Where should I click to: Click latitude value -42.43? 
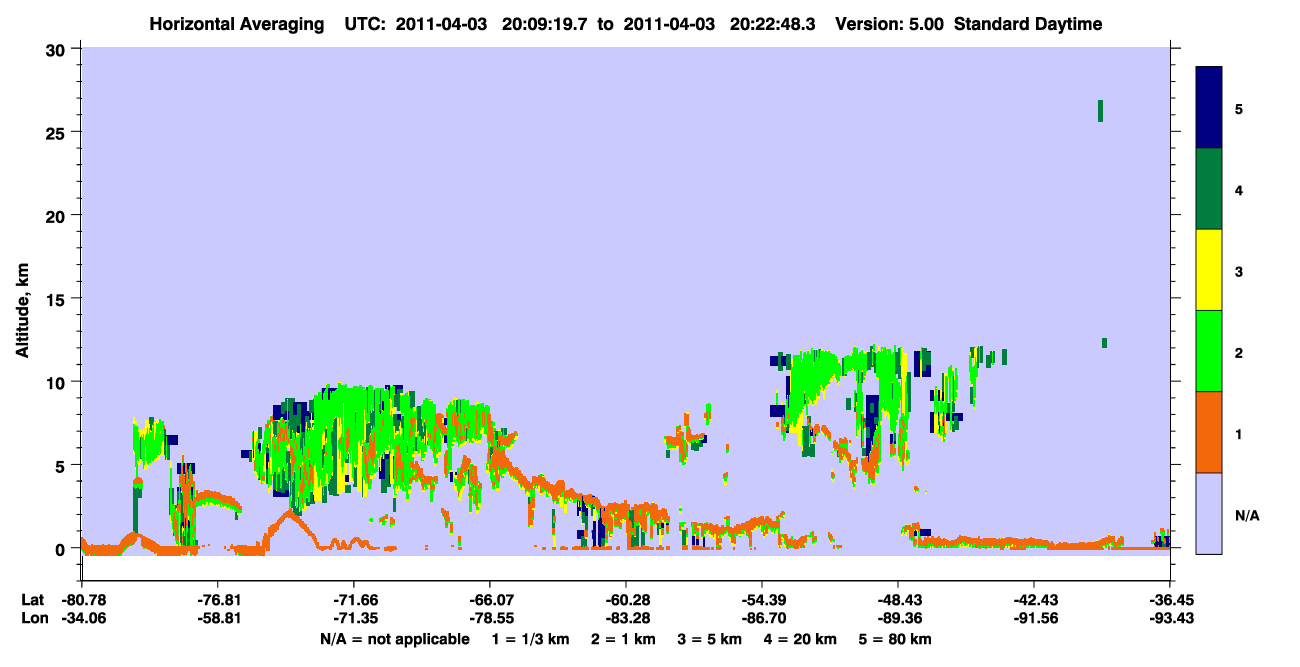[x=1034, y=600]
